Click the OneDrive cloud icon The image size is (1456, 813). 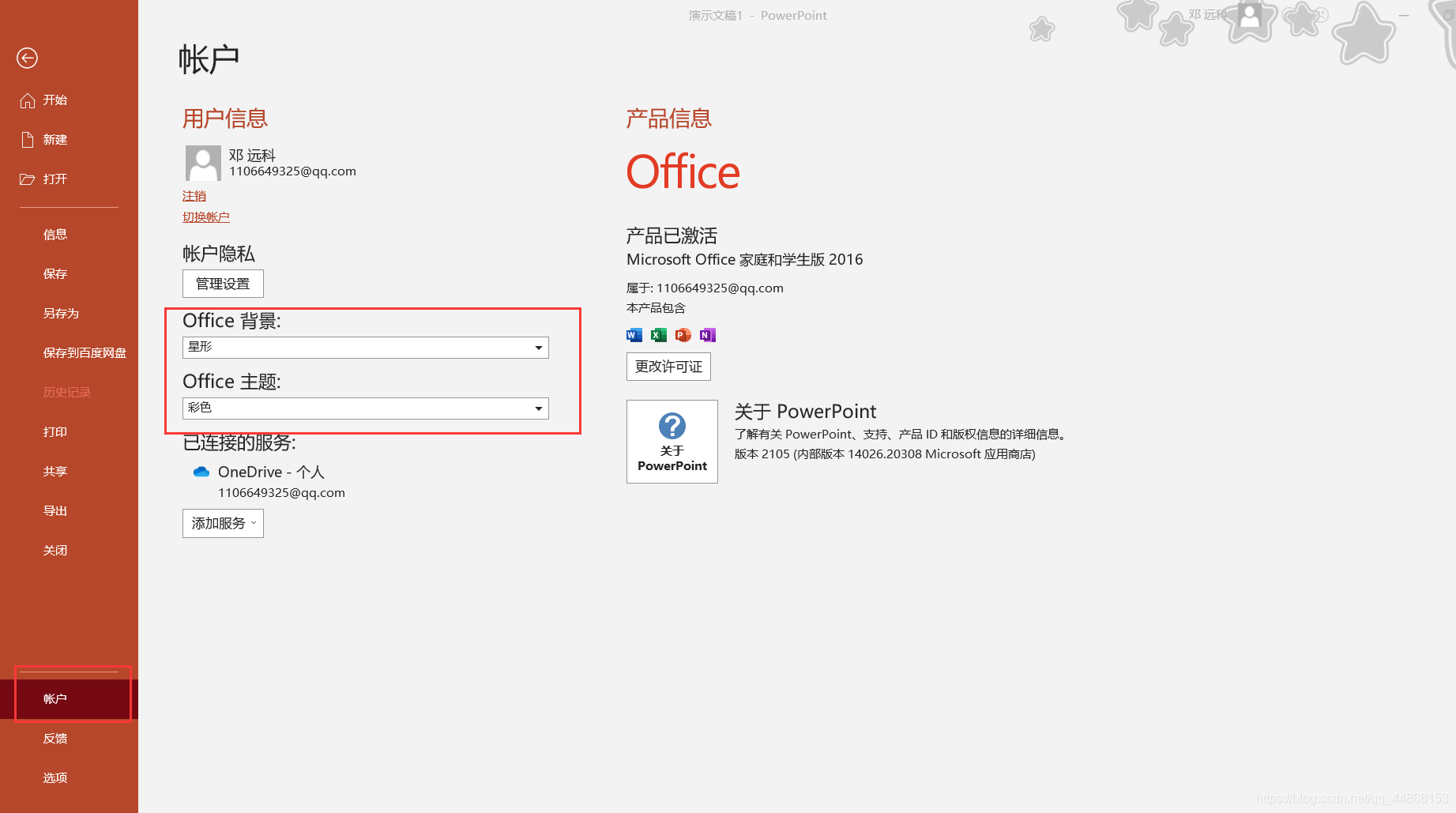point(201,472)
